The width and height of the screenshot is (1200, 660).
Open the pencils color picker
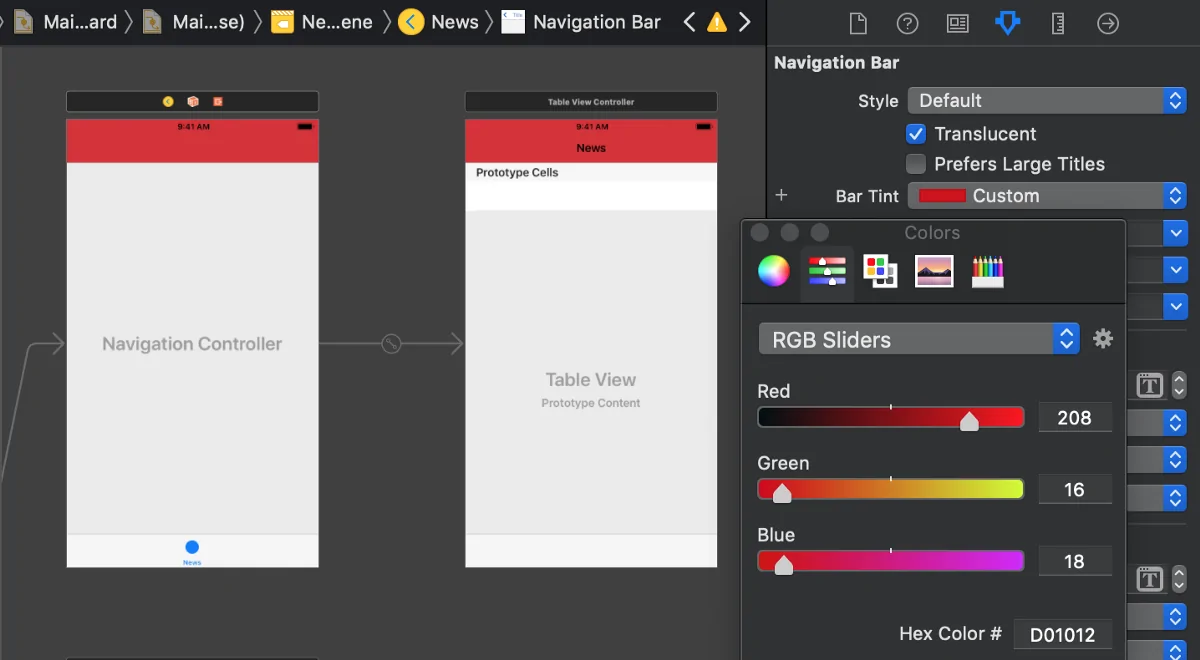coord(987,271)
